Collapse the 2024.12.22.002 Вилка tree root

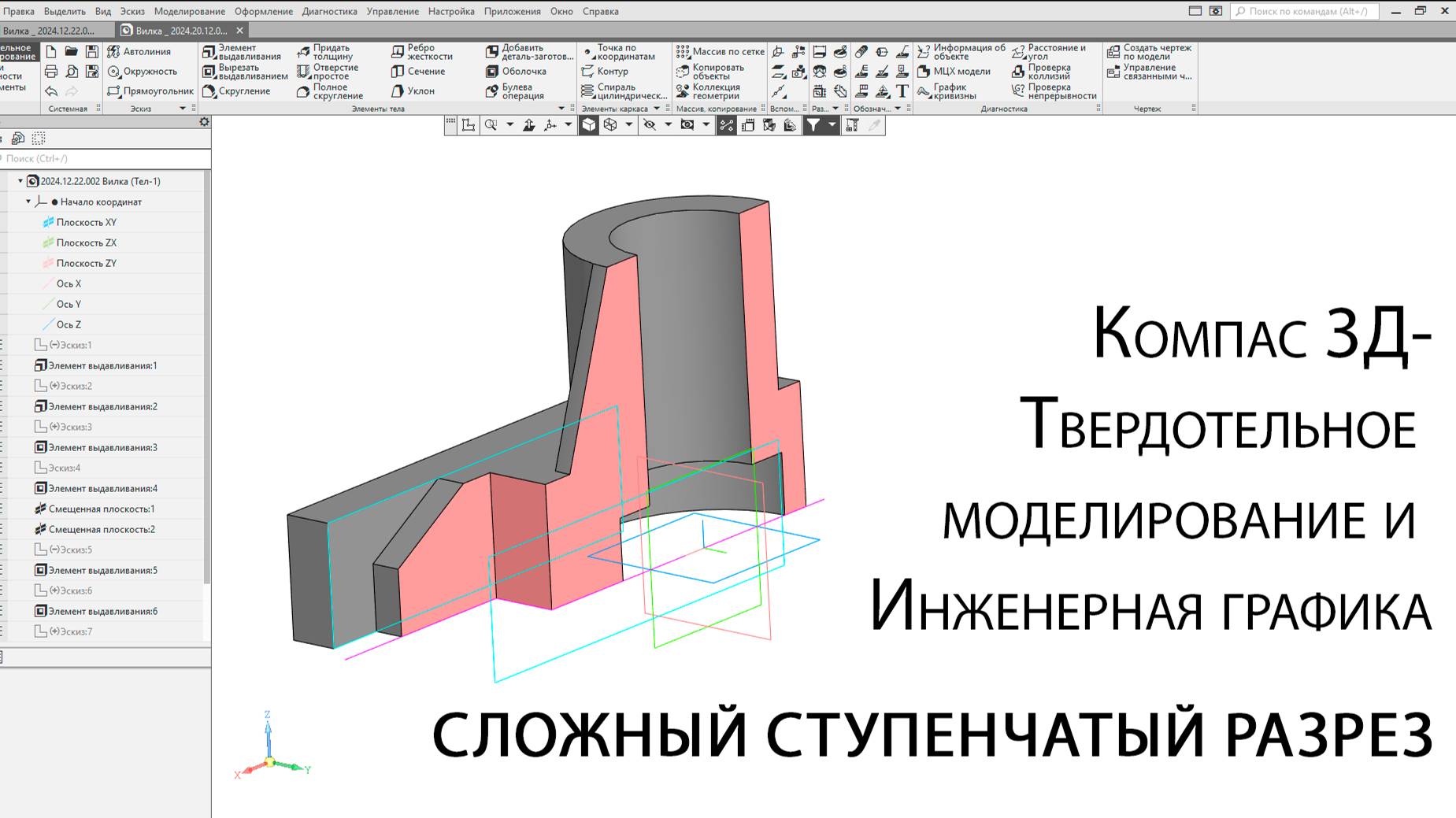tap(20, 181)
